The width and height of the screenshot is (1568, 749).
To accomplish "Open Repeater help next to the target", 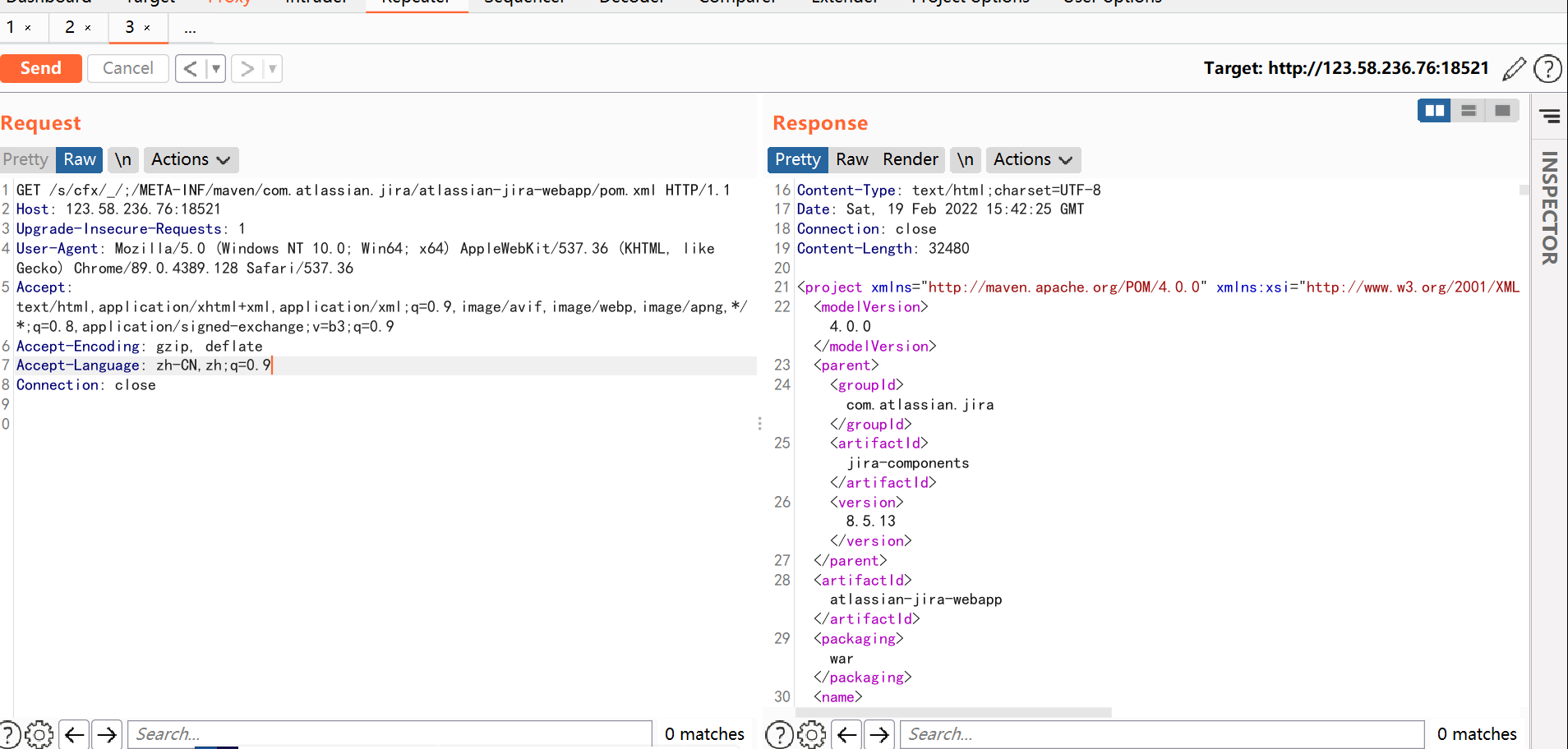I will click(1548, 69).
